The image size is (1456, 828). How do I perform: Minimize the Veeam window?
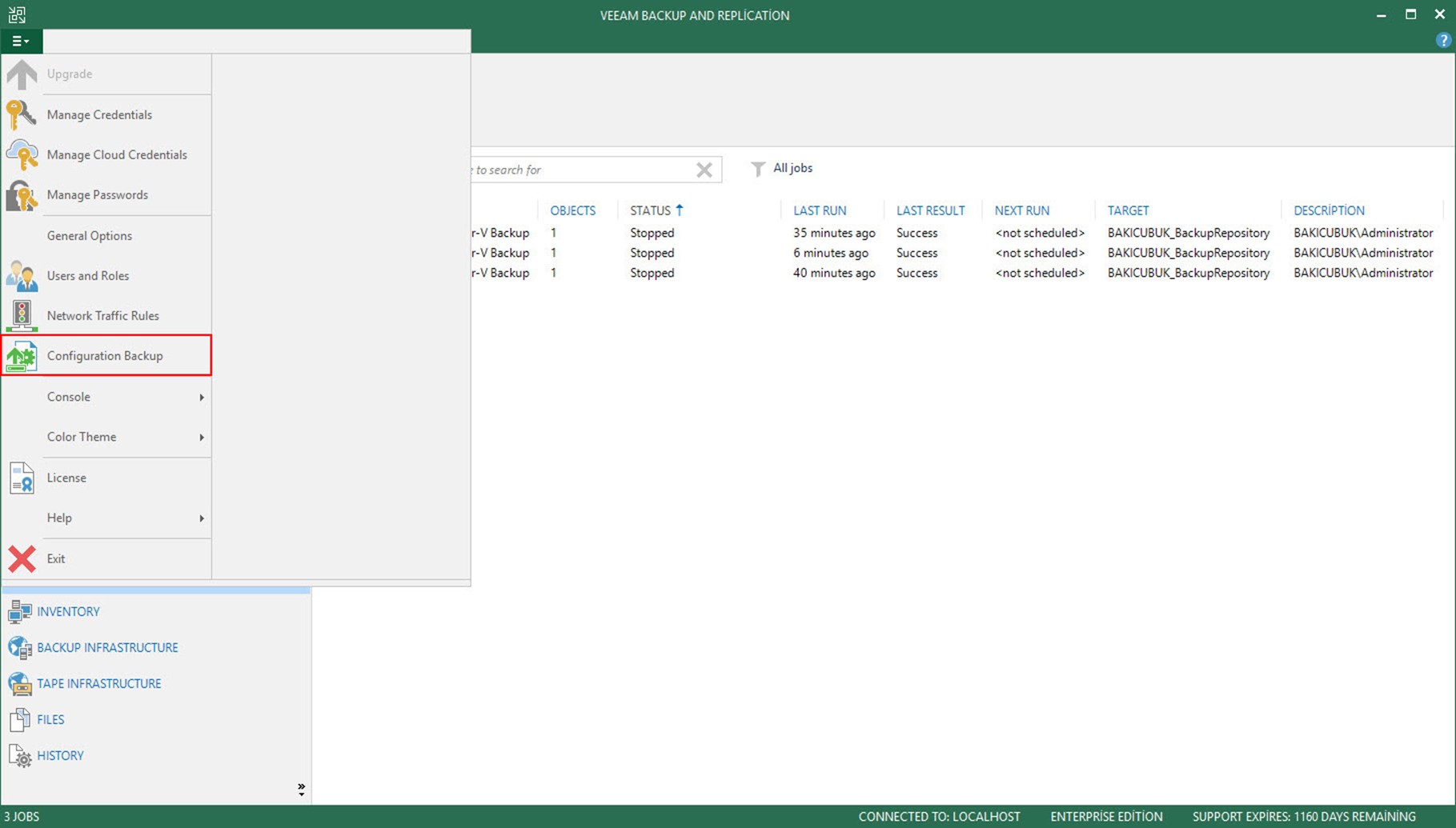coord(1382,14)
